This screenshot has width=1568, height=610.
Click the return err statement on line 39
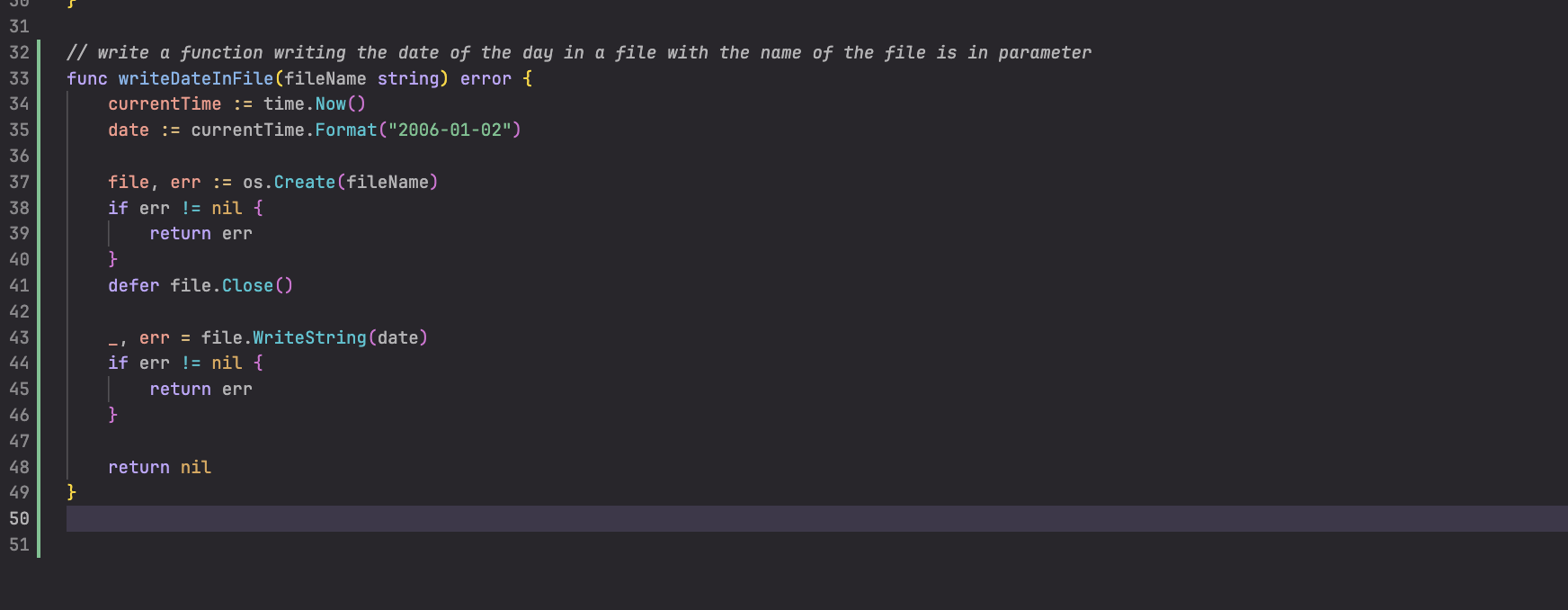(200, 234)
